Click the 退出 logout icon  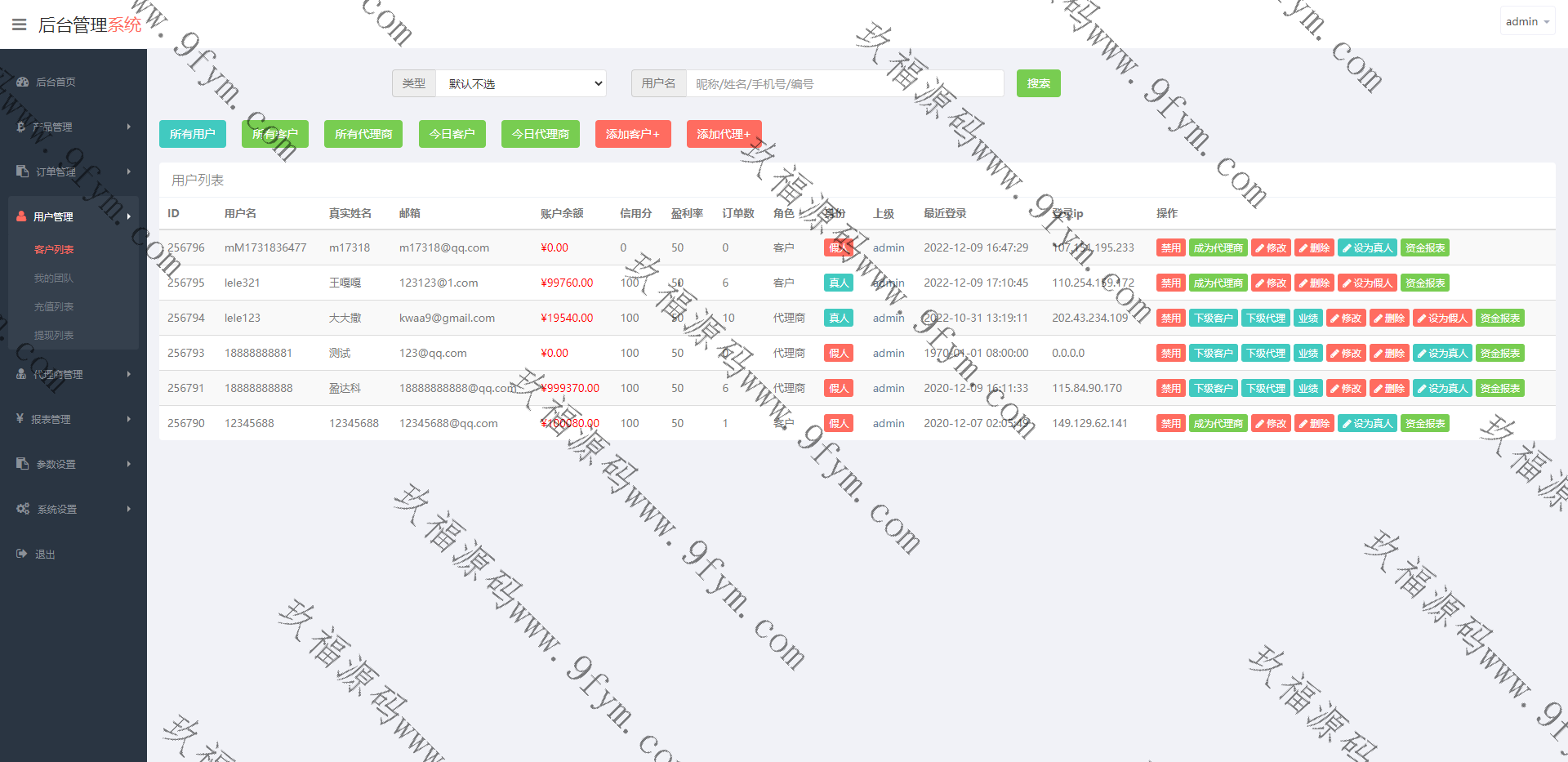pyautogui.click(x=22, y=554)
